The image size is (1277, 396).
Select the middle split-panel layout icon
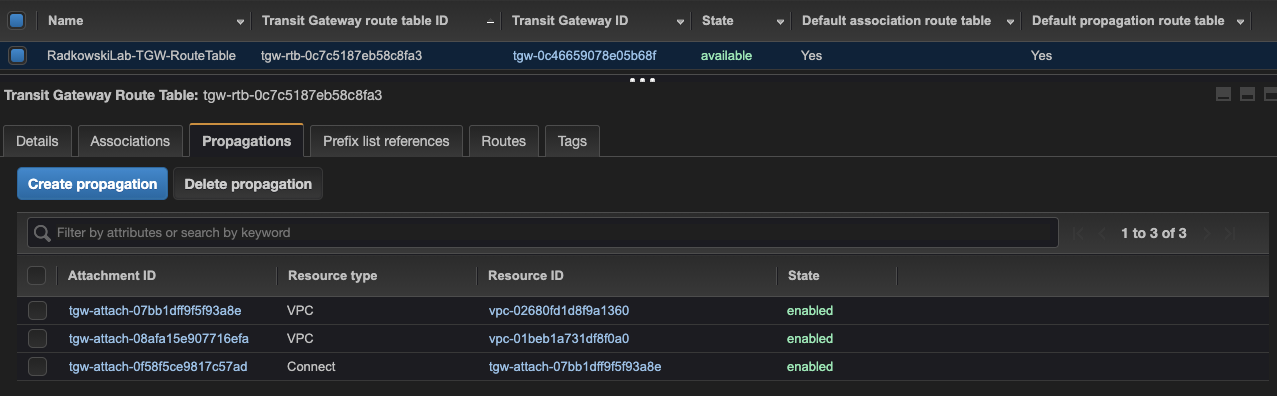tap(1247, 94)
